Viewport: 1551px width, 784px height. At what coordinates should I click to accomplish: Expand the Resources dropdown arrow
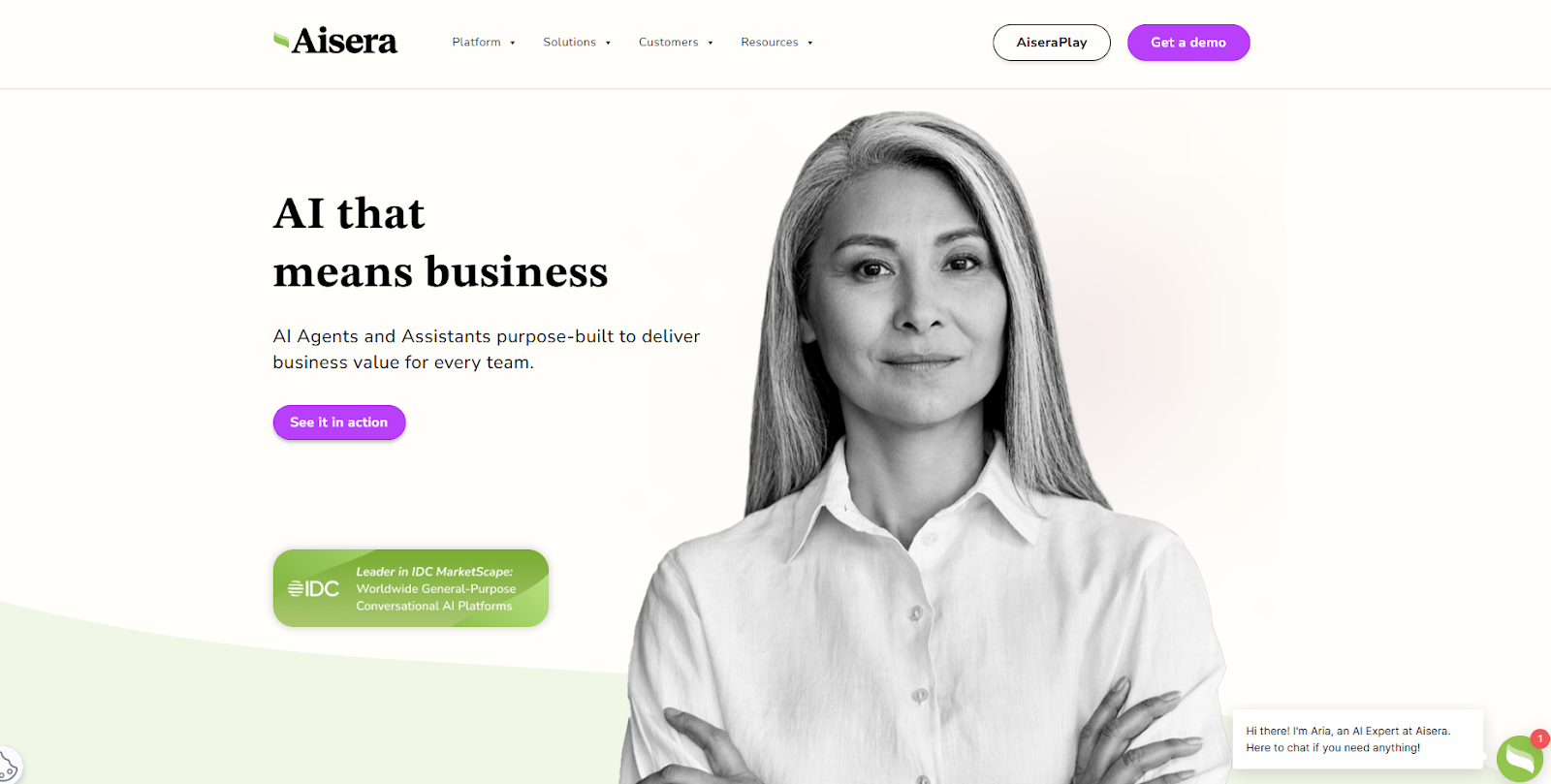[x=810, y=43]
